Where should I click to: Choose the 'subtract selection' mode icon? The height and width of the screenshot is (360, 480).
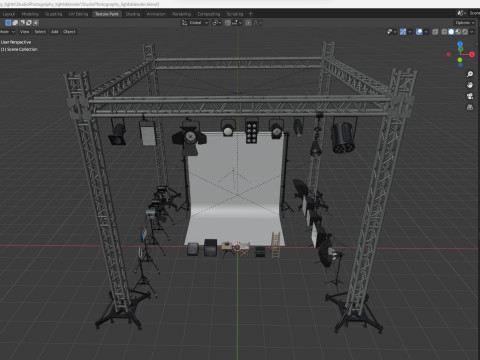click(22, 23)
